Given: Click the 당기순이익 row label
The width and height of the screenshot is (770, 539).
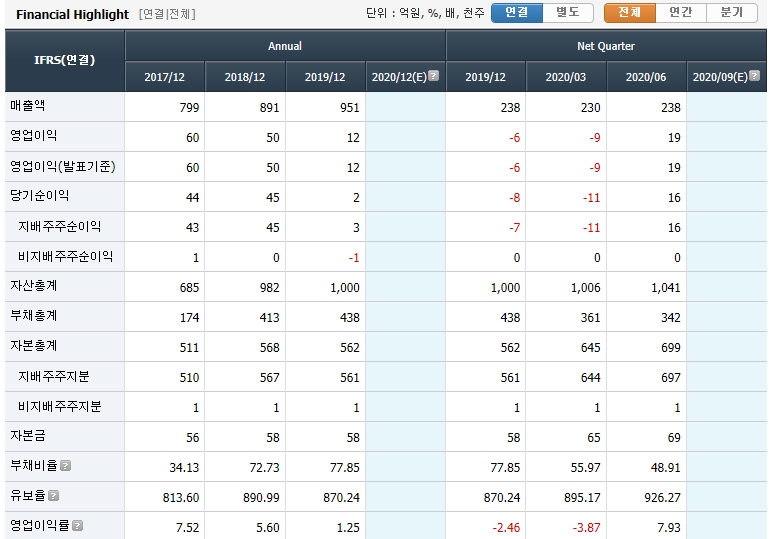Looking at the screenshot, I should click(40, 195).
